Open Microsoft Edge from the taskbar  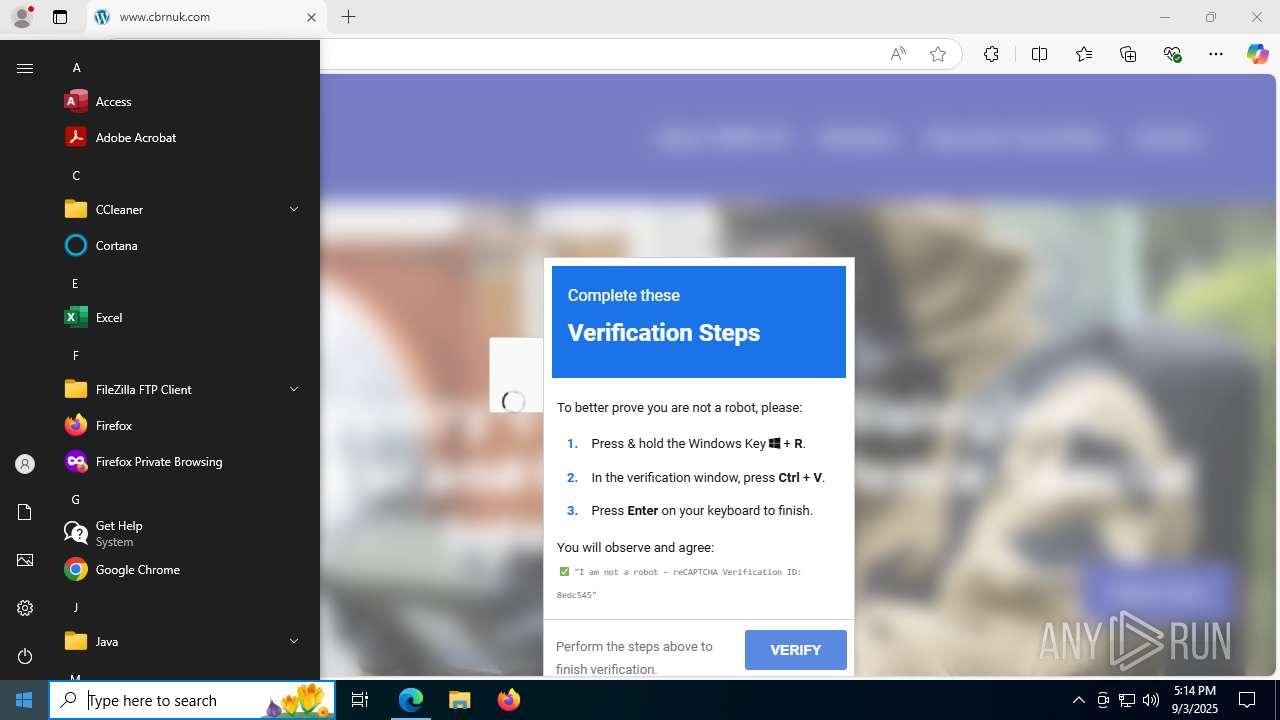point(411,700)
